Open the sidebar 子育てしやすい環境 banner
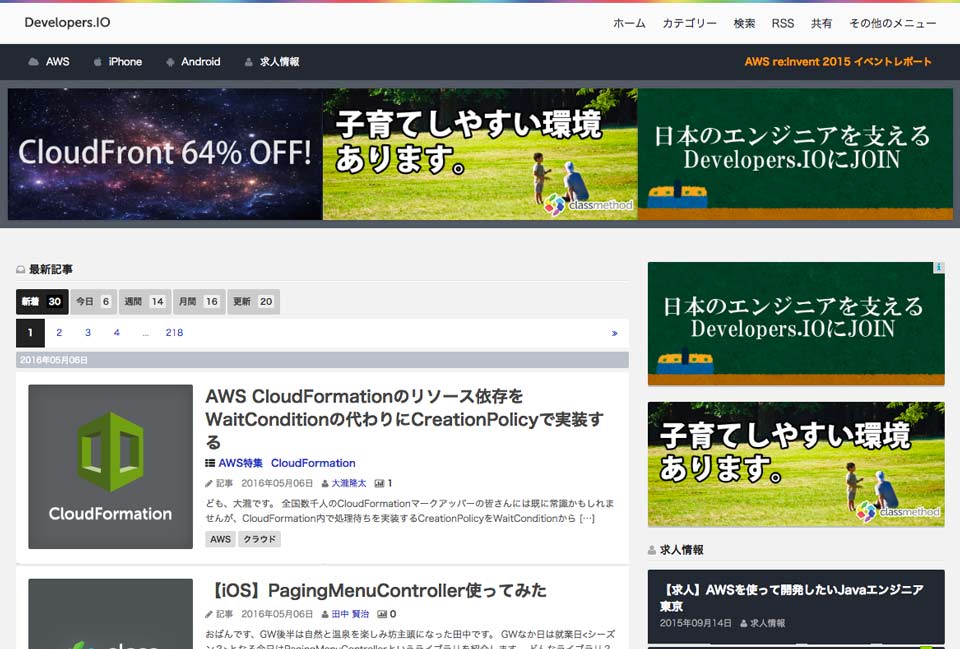The image size is (960, 649). click(796, 465)
